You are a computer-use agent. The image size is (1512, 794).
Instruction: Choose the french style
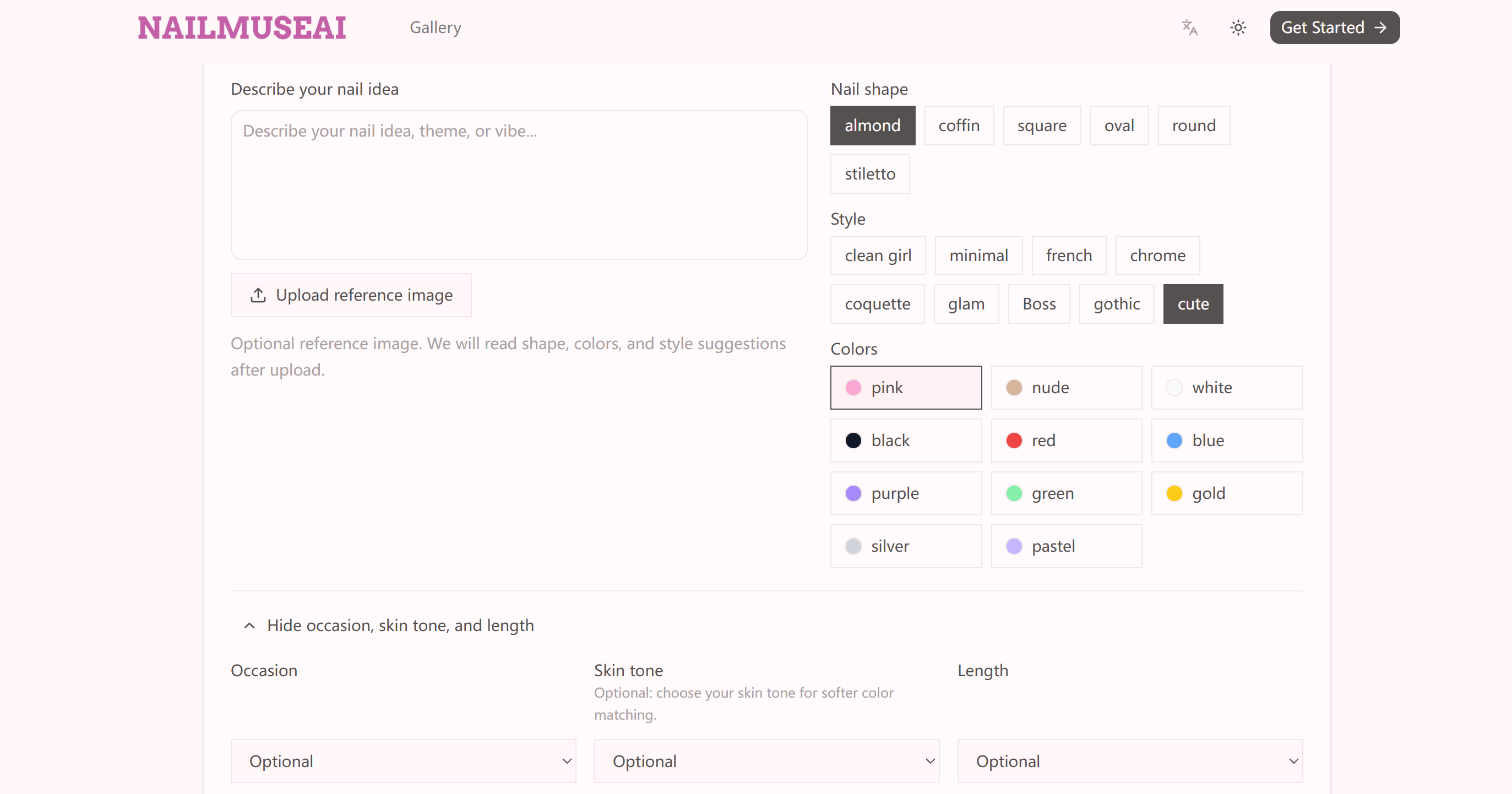(1068, 255)
